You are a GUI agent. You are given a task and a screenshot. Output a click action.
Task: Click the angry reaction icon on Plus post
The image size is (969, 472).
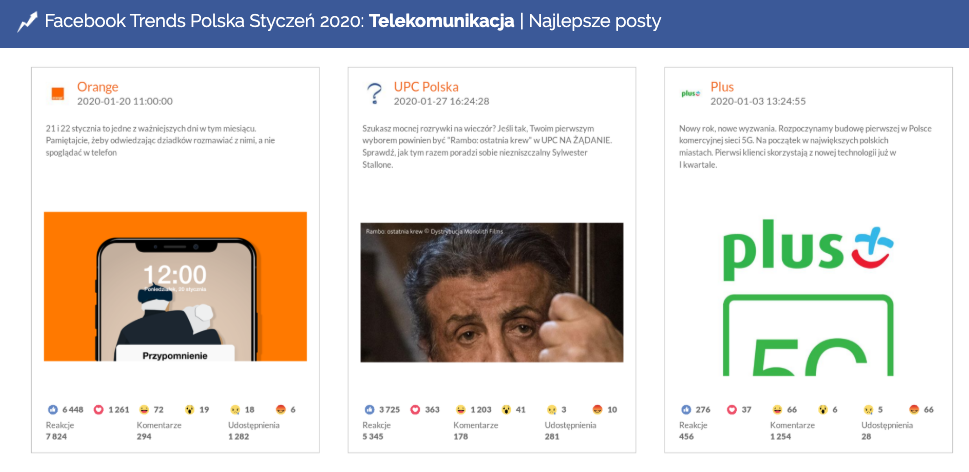point(913,410)
